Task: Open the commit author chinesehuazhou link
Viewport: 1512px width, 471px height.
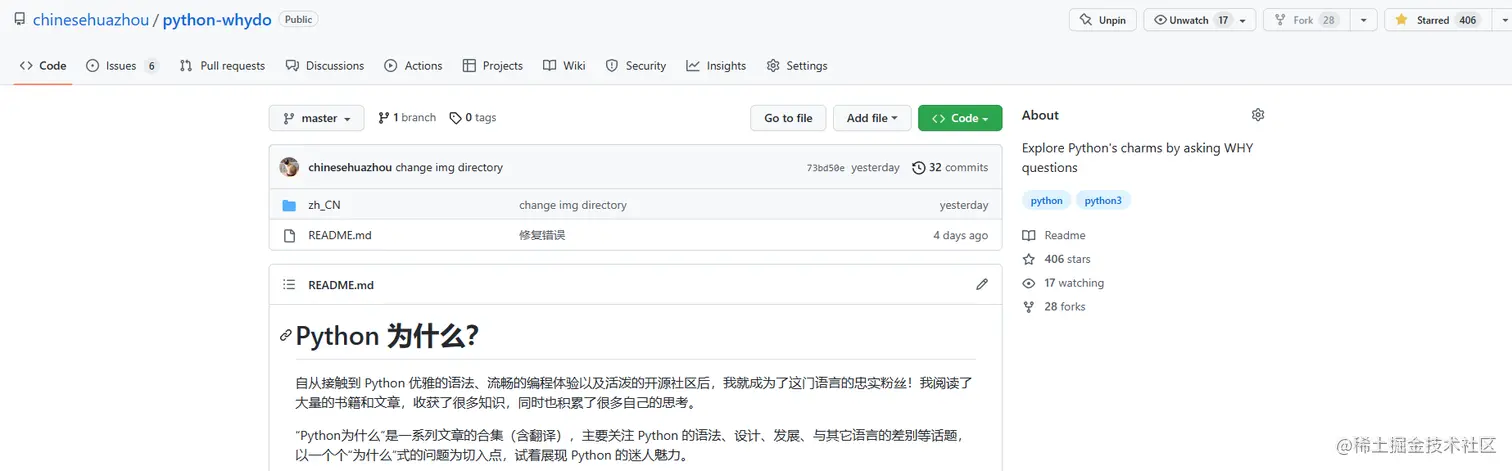Action: coord(350,168)
